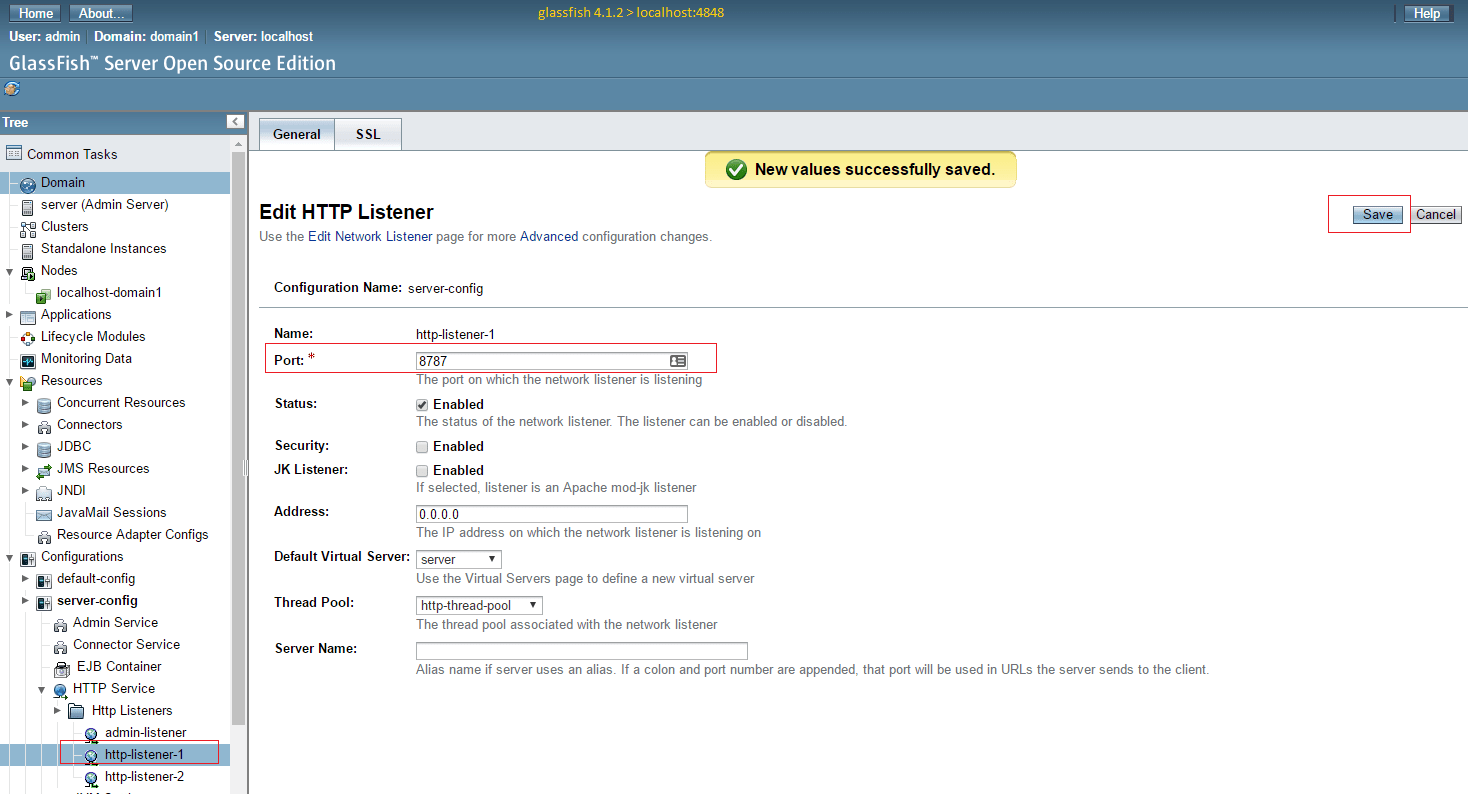Select the Common Tasks icon in the tree
1468x794 pixels.
(x=14, y=153)
